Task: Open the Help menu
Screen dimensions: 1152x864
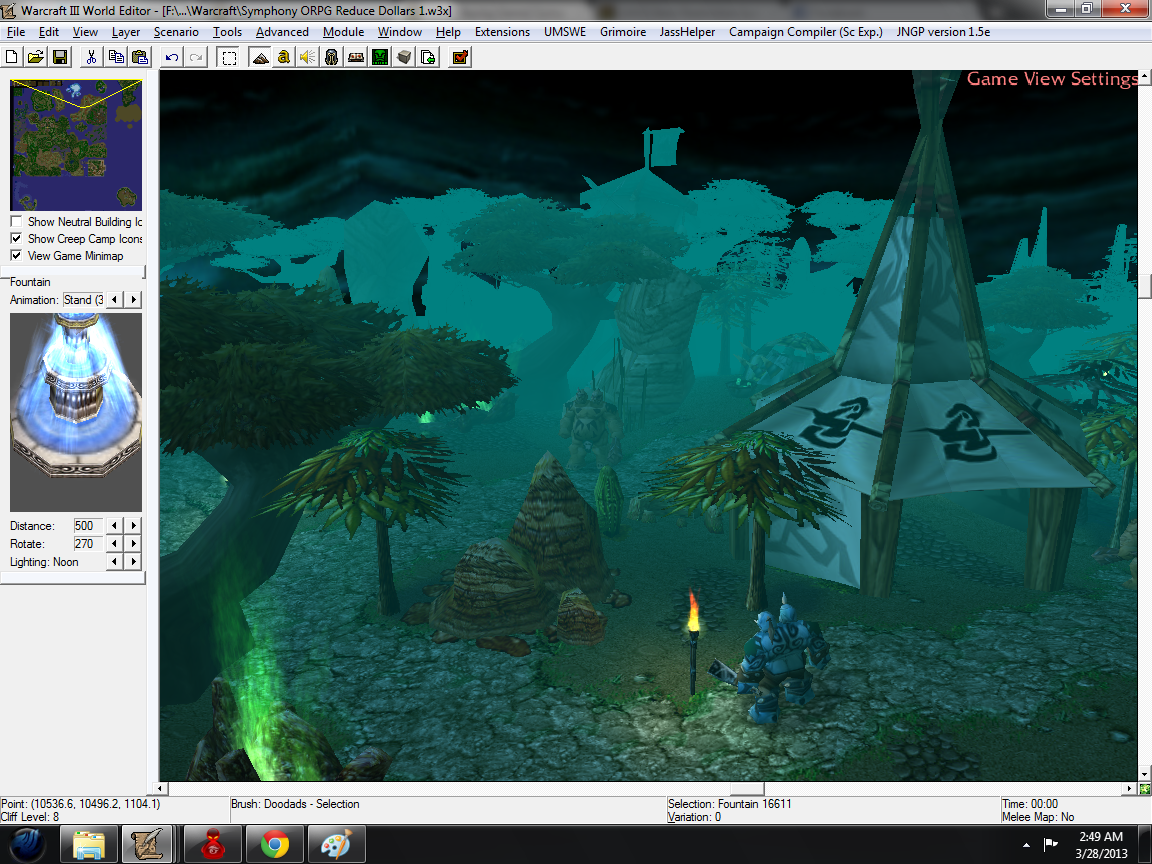Action: pos(448,32)
